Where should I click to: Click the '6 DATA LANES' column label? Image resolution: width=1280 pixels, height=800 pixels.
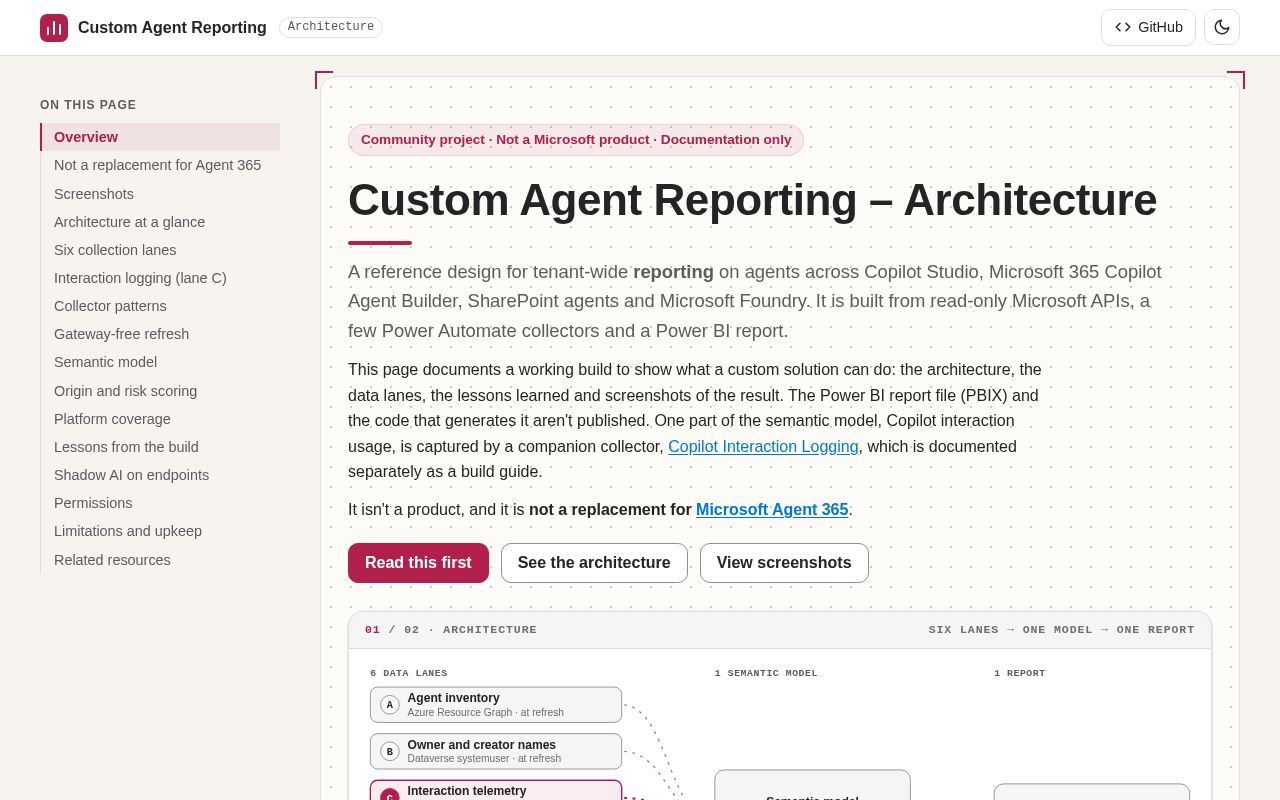click(409, 673)
